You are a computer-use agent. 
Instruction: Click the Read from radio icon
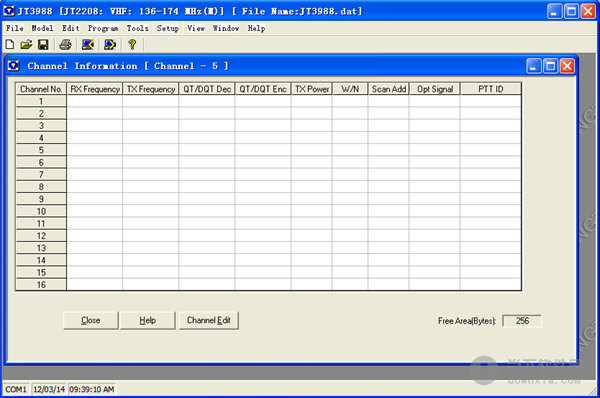point(88,45)
